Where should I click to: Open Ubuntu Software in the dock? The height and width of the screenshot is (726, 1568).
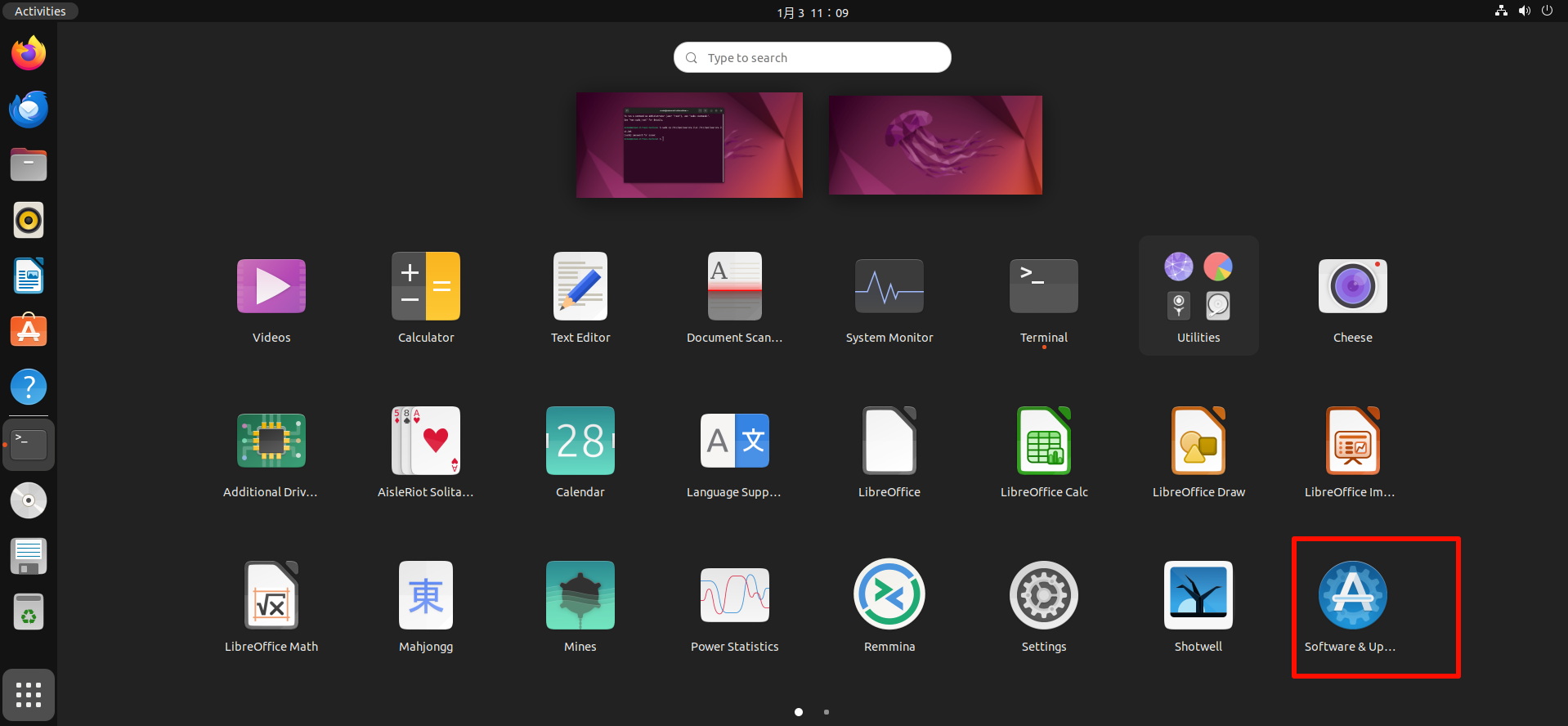coord(29,331)
